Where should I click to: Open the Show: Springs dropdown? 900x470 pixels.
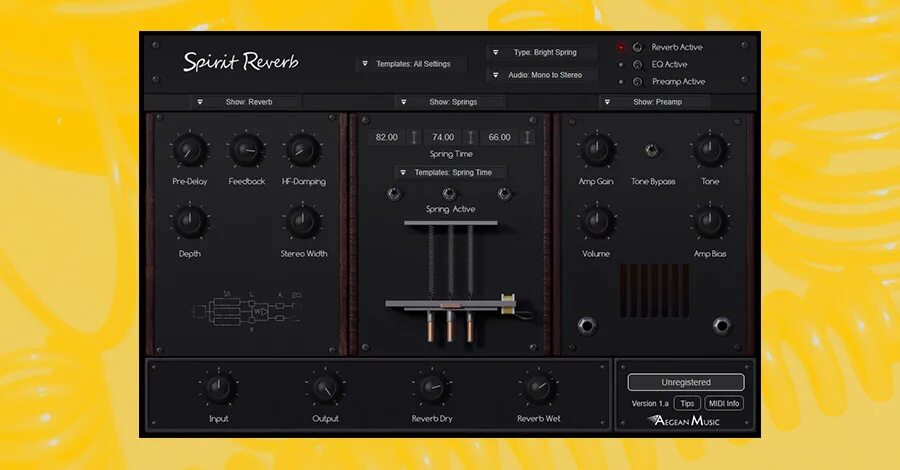click(450, 102)
